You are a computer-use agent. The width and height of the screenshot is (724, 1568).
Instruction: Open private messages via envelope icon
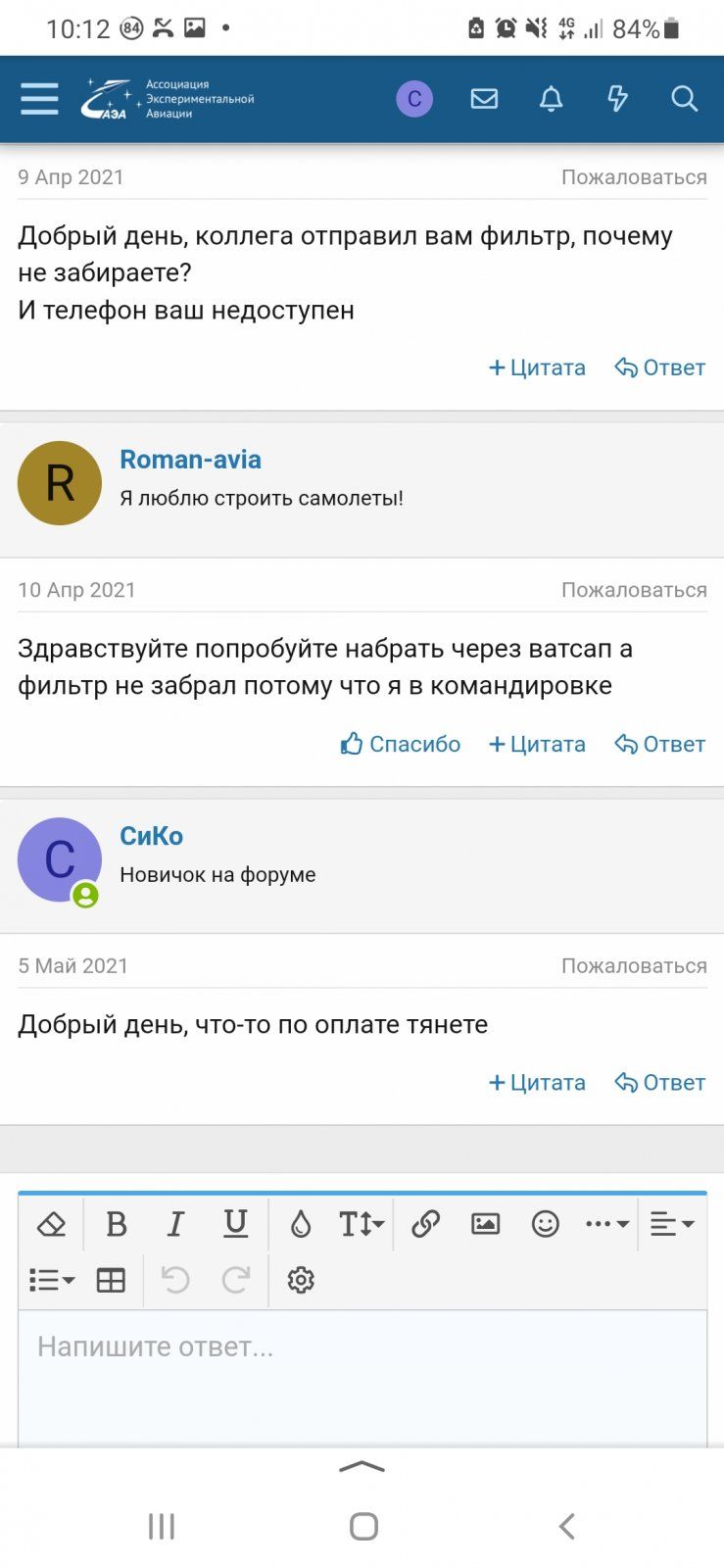point(484,98)
